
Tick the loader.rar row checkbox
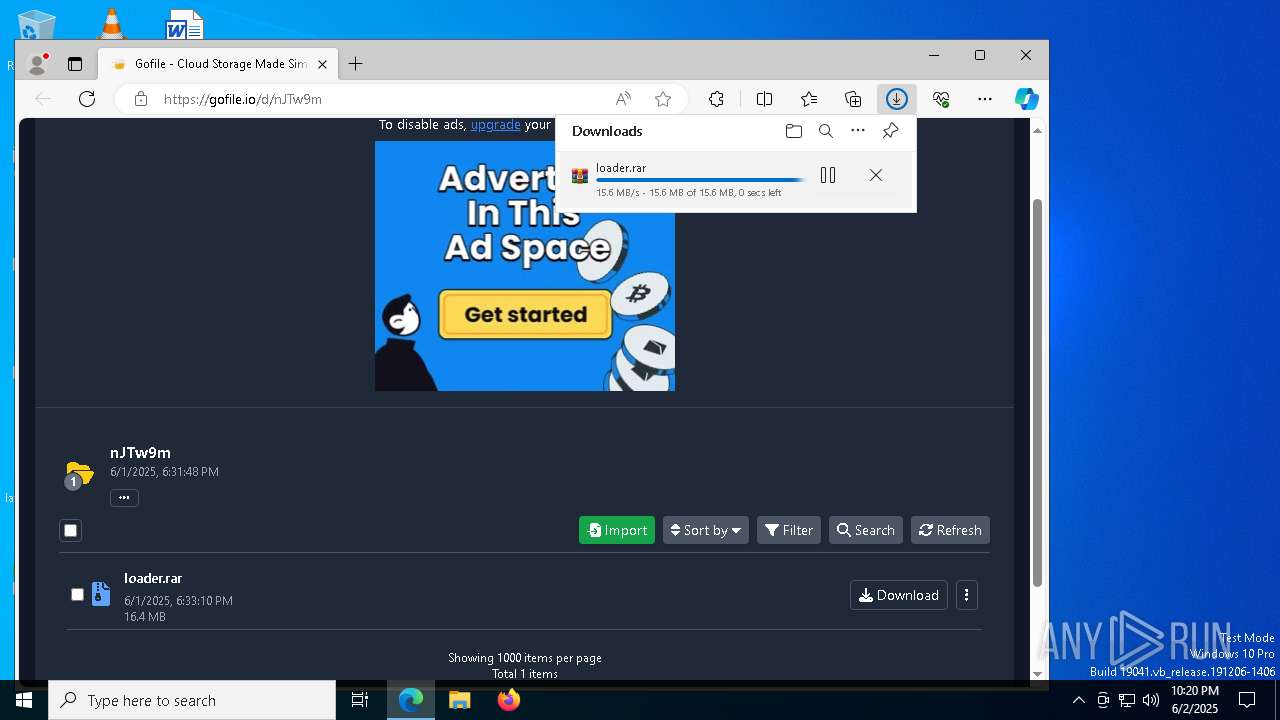tap(77, 594)
